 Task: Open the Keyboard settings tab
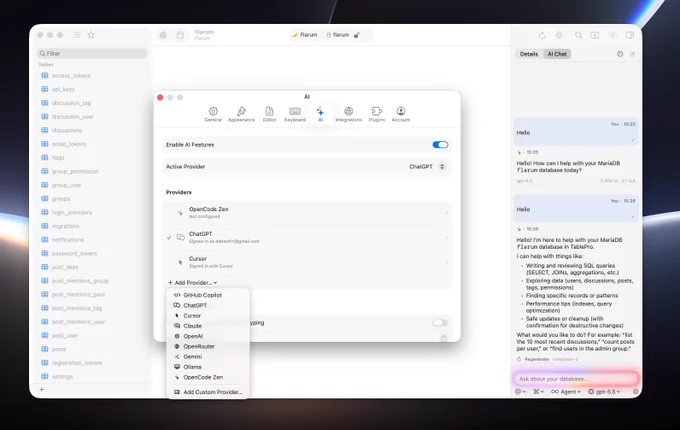point(295,114)
